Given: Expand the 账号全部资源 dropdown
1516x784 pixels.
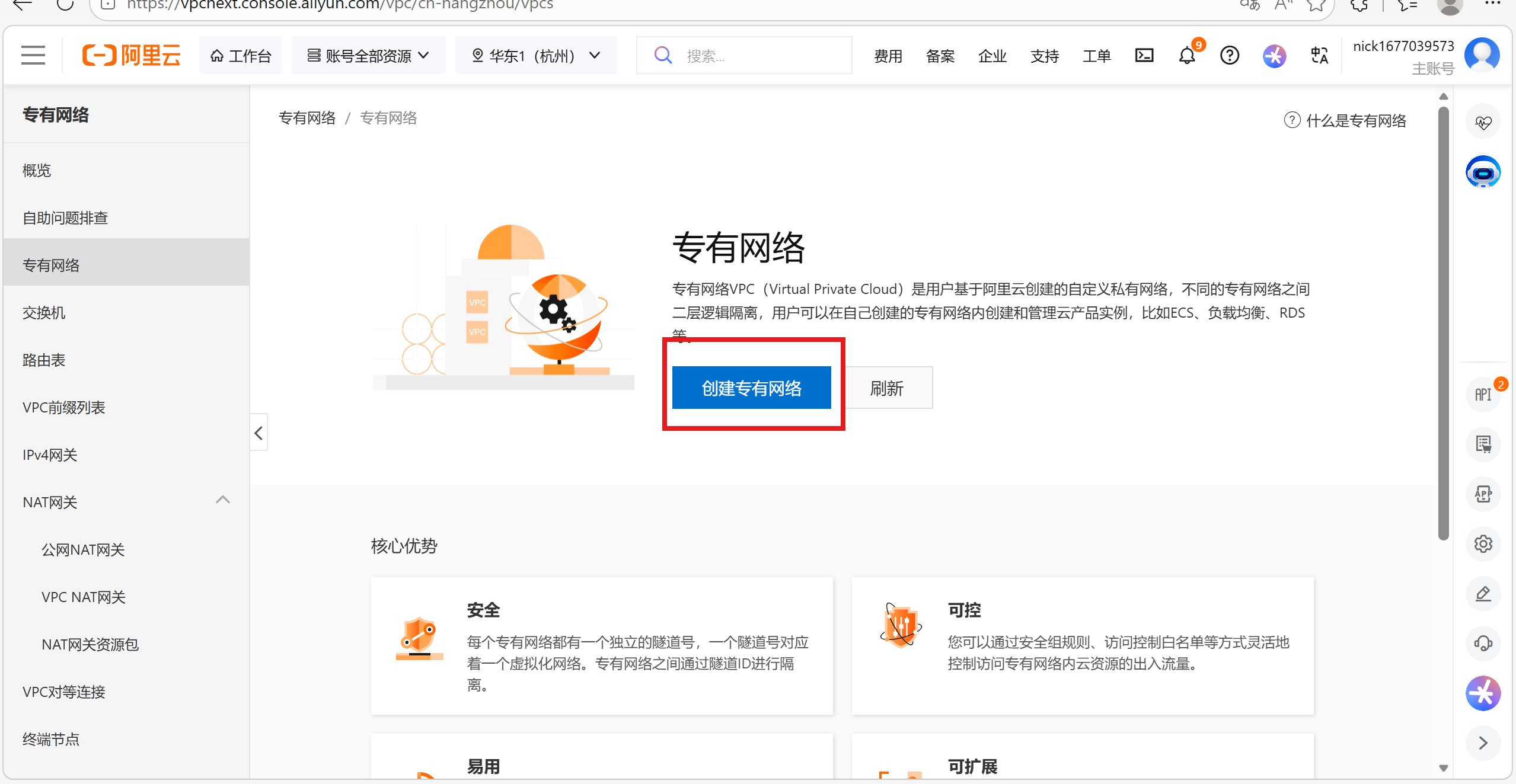Looking at the screenshot, I should (x=368, y=56).
